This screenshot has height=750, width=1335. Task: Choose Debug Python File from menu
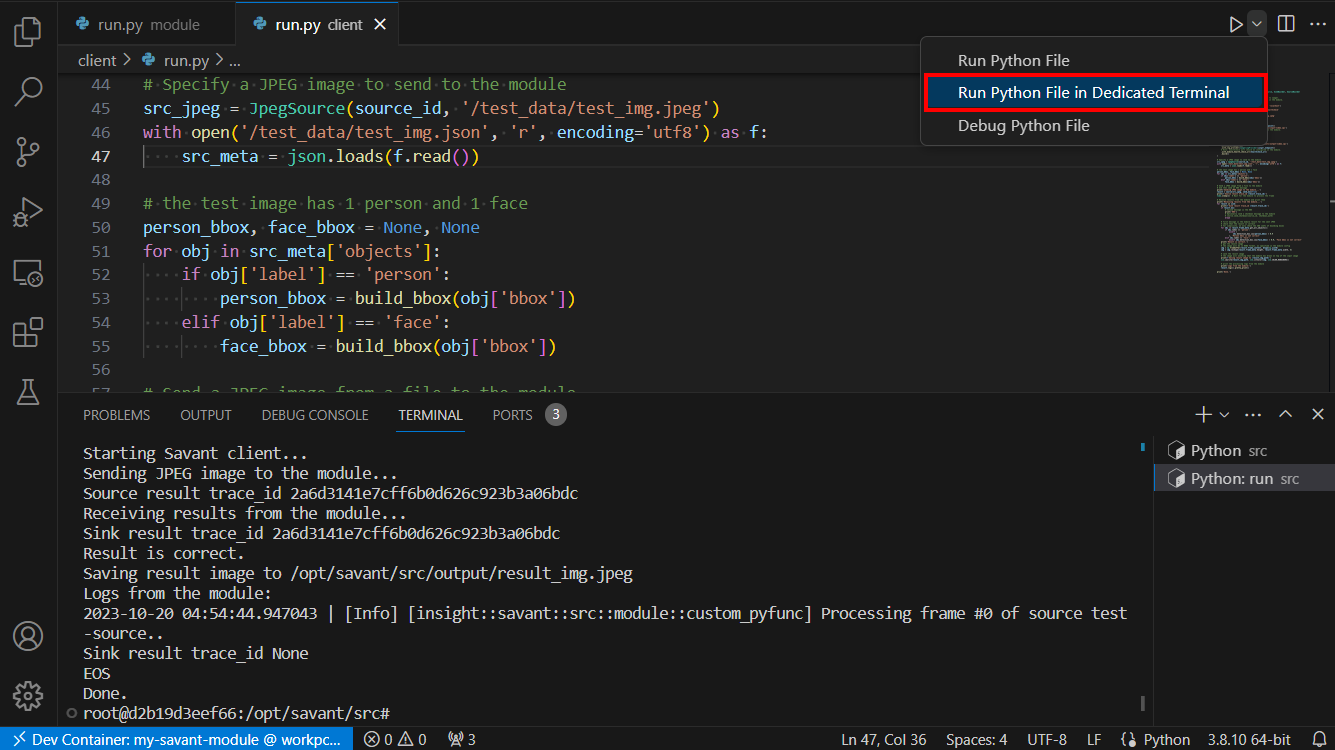1023,126
